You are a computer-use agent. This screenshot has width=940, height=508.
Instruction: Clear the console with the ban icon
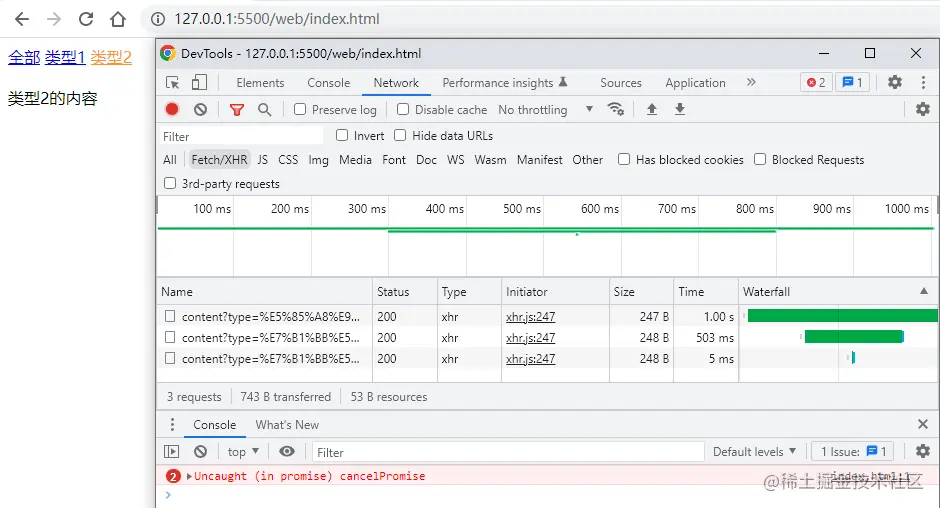click(x=200, y=452)
